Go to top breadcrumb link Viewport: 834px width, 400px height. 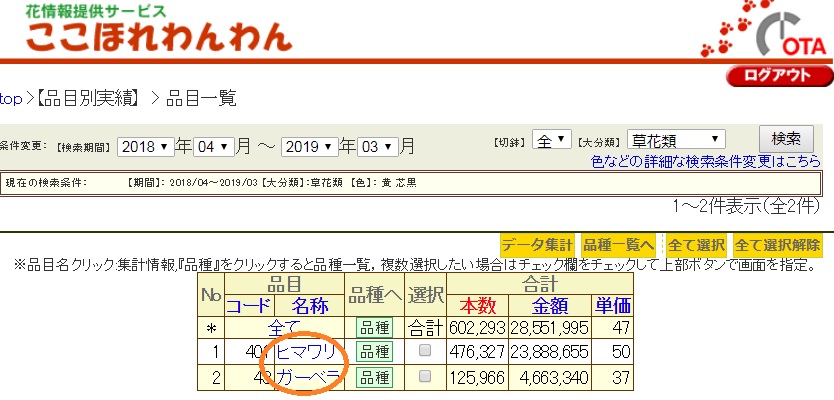coord(11,99)
